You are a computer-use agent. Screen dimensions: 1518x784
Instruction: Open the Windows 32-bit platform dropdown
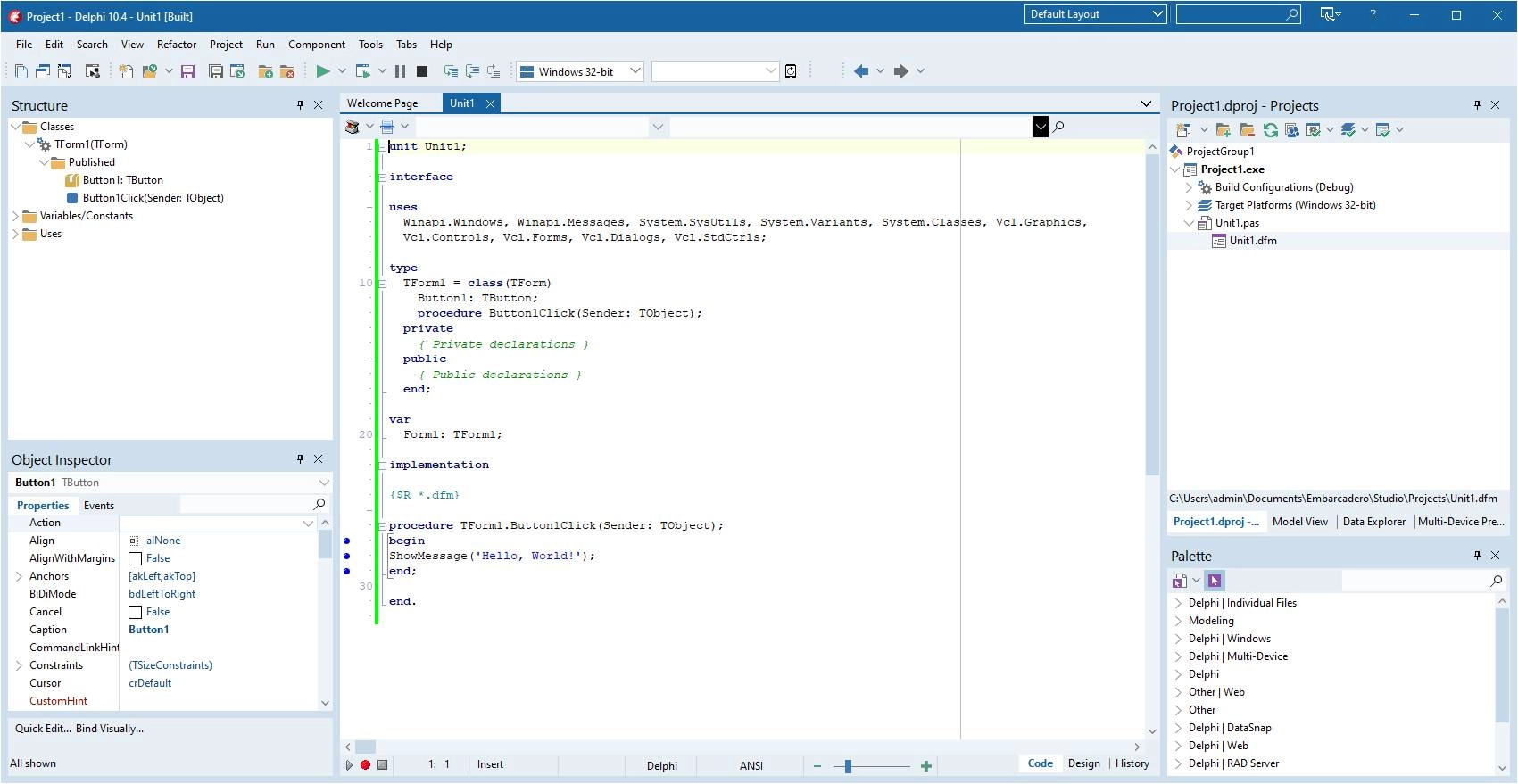click(x=580, y=71)
